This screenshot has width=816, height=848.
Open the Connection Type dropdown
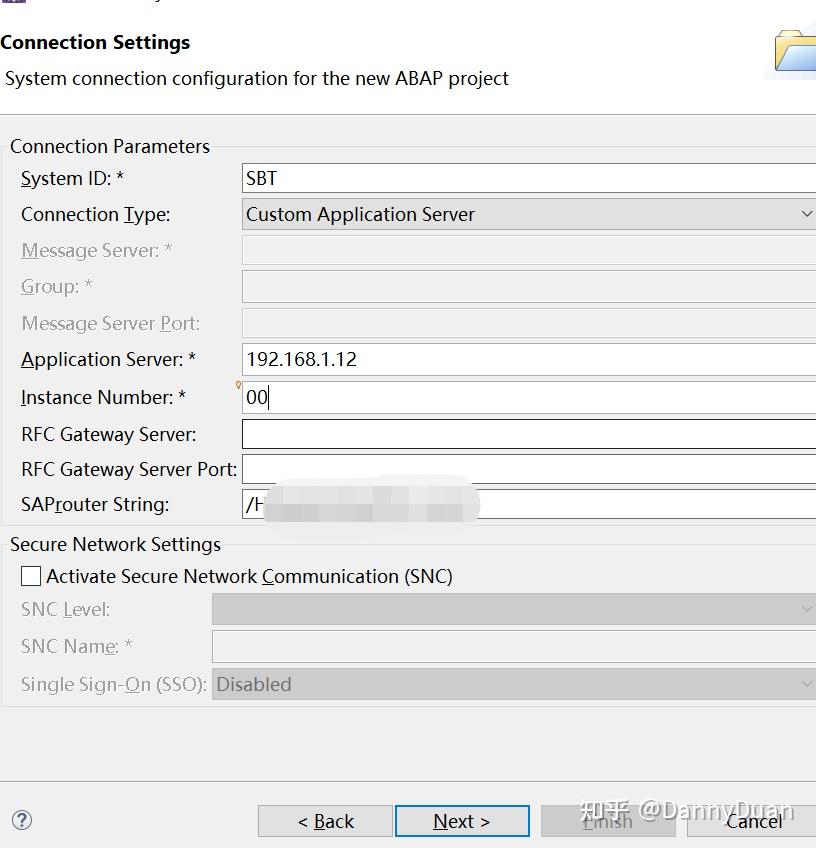point(530,214)
